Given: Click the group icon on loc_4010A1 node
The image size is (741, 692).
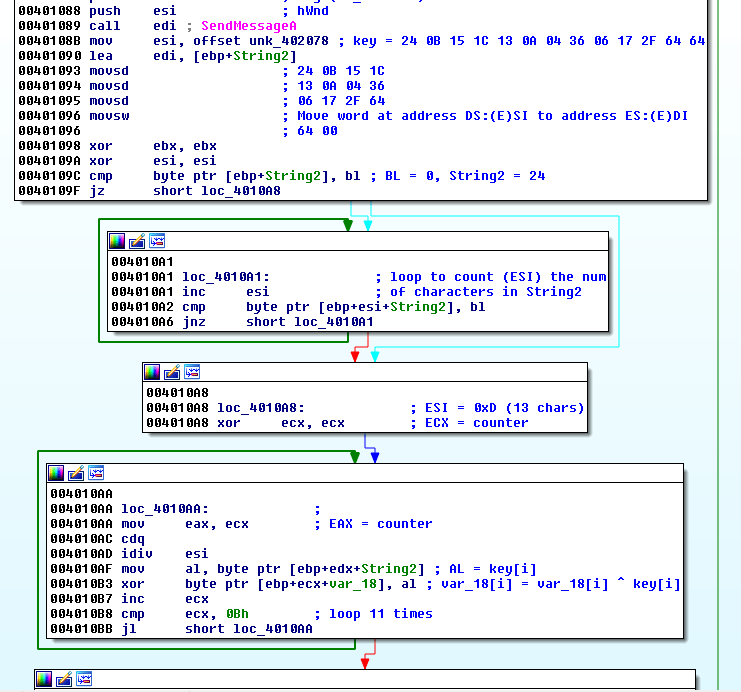Looking at the screenshot, I should tap(156, 241).
